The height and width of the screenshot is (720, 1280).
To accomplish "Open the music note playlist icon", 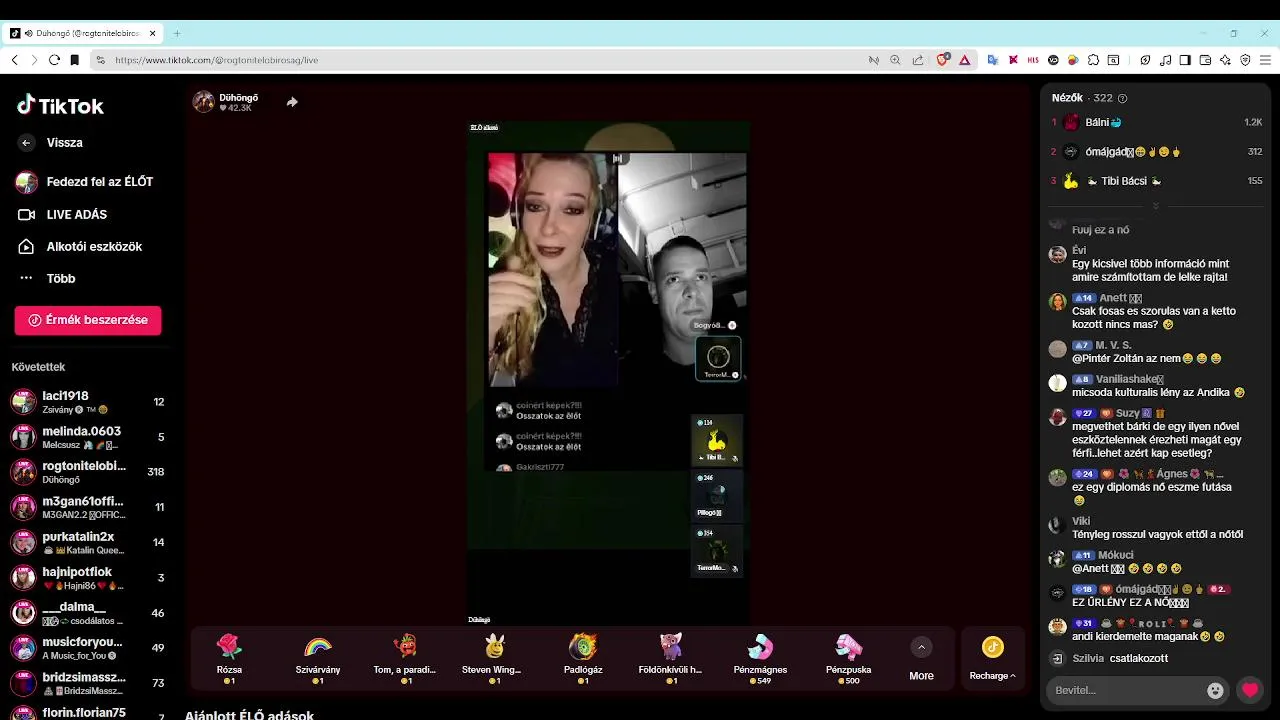I will [1165, 60].
